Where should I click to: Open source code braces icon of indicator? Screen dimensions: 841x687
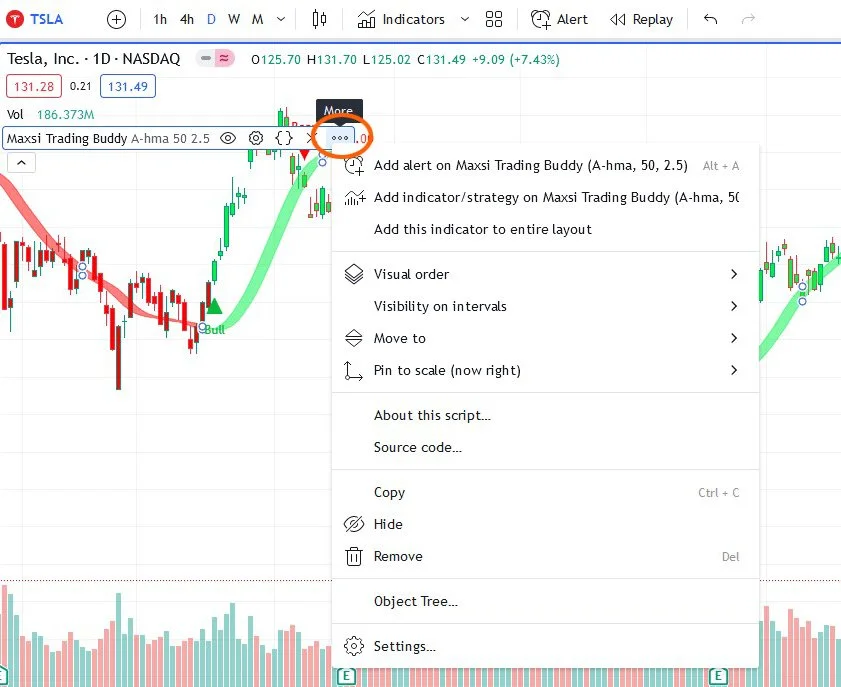coord(284,138)
